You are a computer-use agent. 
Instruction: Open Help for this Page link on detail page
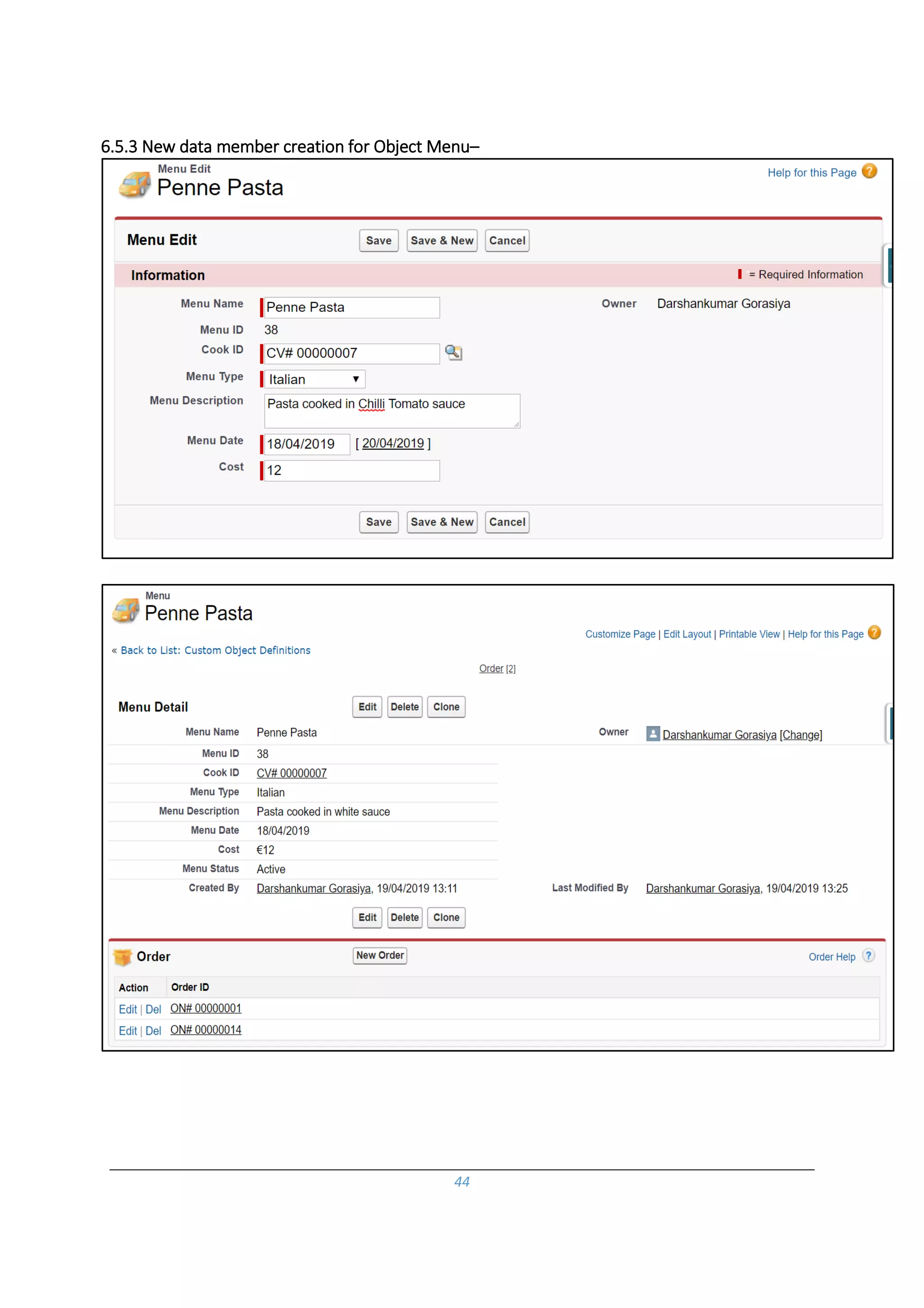(826, 634)
